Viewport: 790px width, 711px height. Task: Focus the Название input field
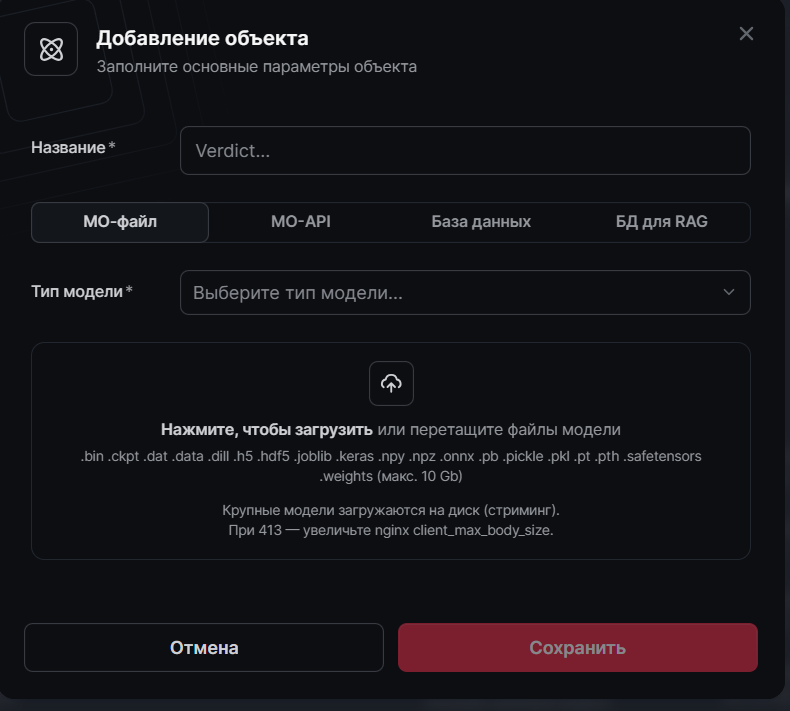coord(465,151)
